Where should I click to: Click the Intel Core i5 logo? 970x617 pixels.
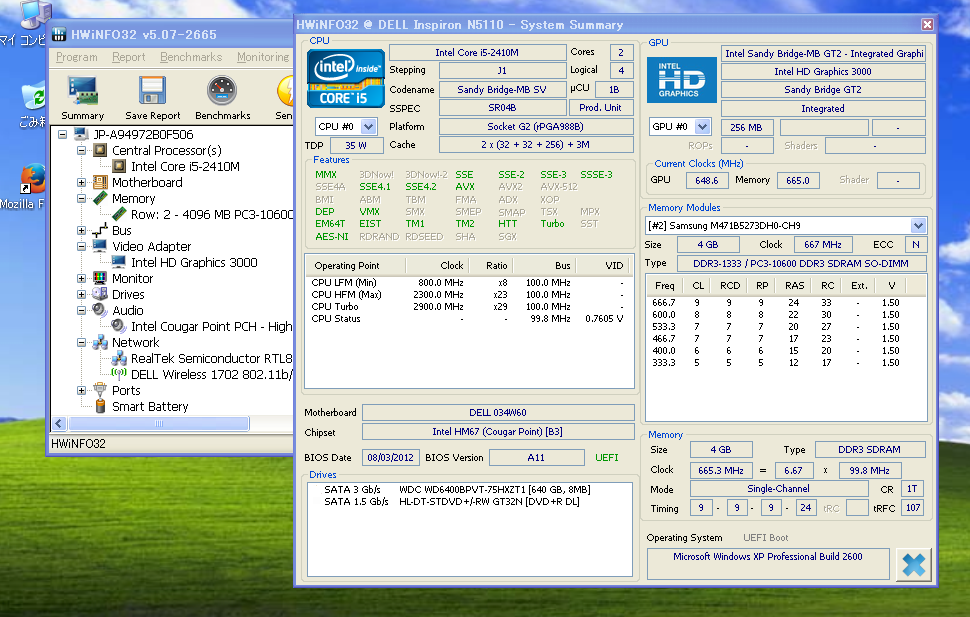coord(346,78)
